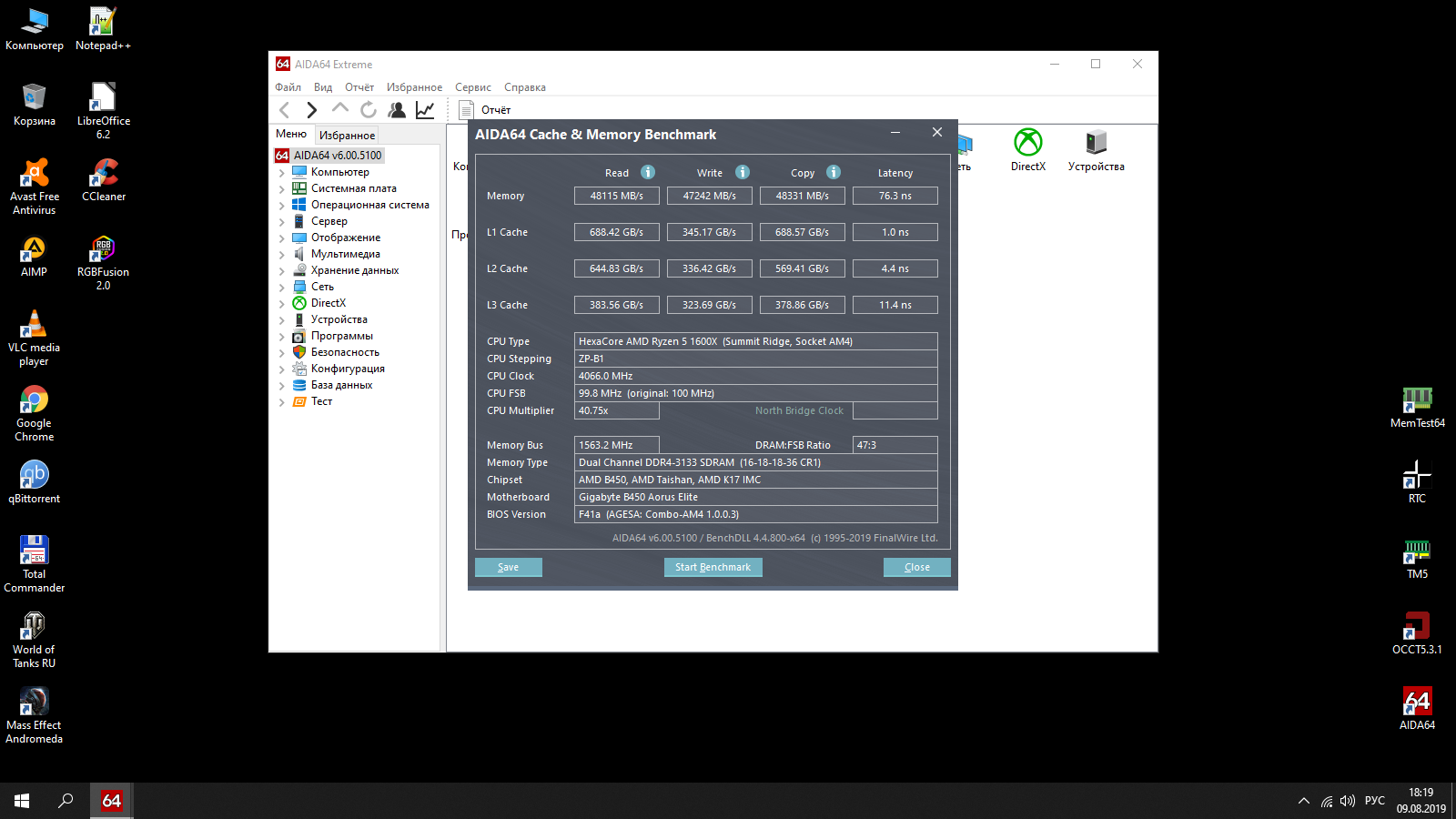Viewport: 1456px width, 819px height.
Task: Open the Файл menu
Action: 288,87
